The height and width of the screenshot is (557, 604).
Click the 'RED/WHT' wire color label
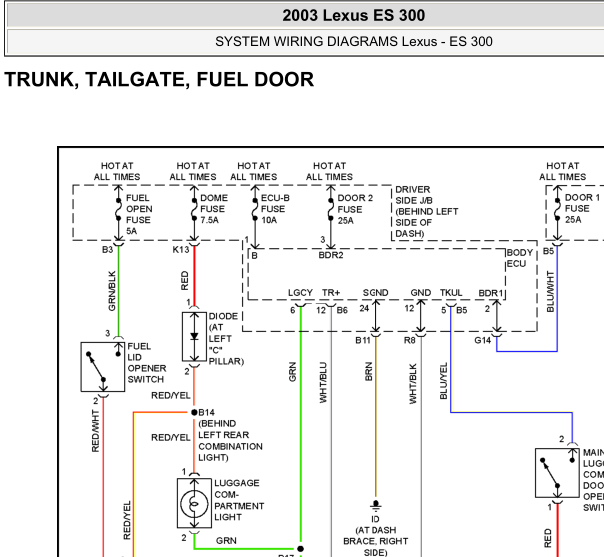(95, 431)
